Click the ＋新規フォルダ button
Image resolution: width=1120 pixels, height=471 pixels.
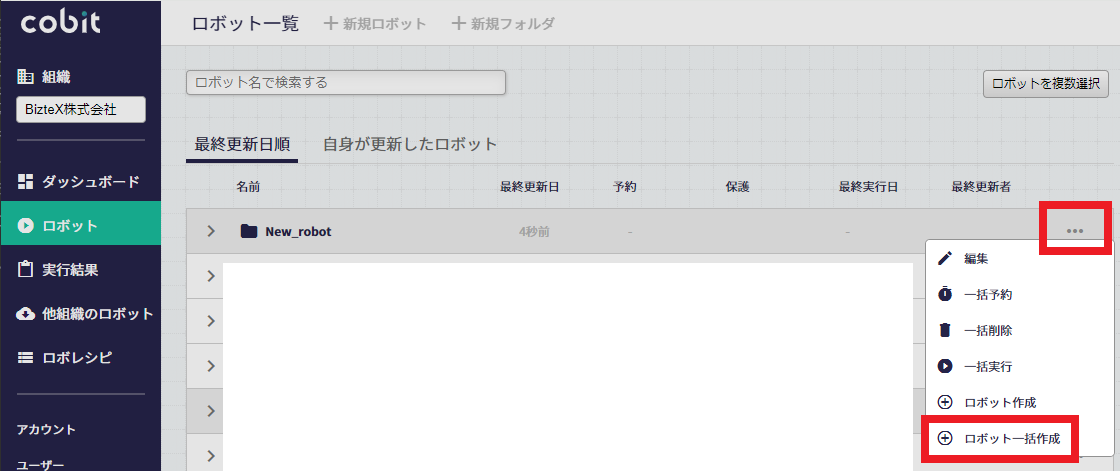[503, 24]
